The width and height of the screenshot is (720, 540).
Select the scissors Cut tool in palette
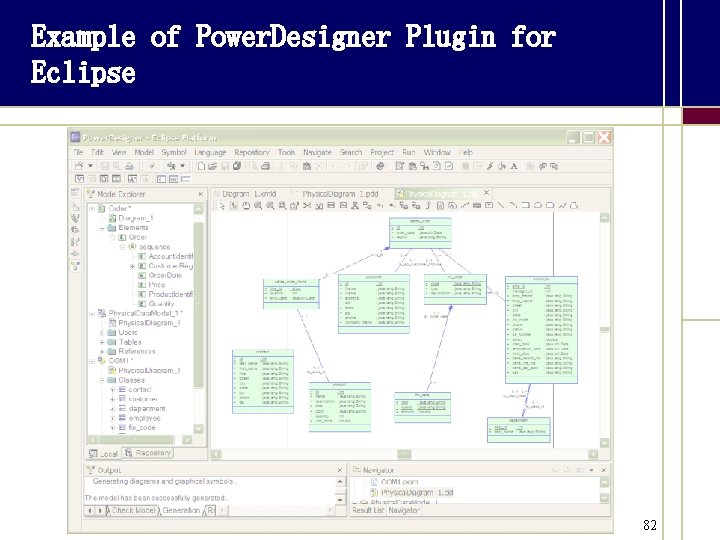click(x=307, y=205)
